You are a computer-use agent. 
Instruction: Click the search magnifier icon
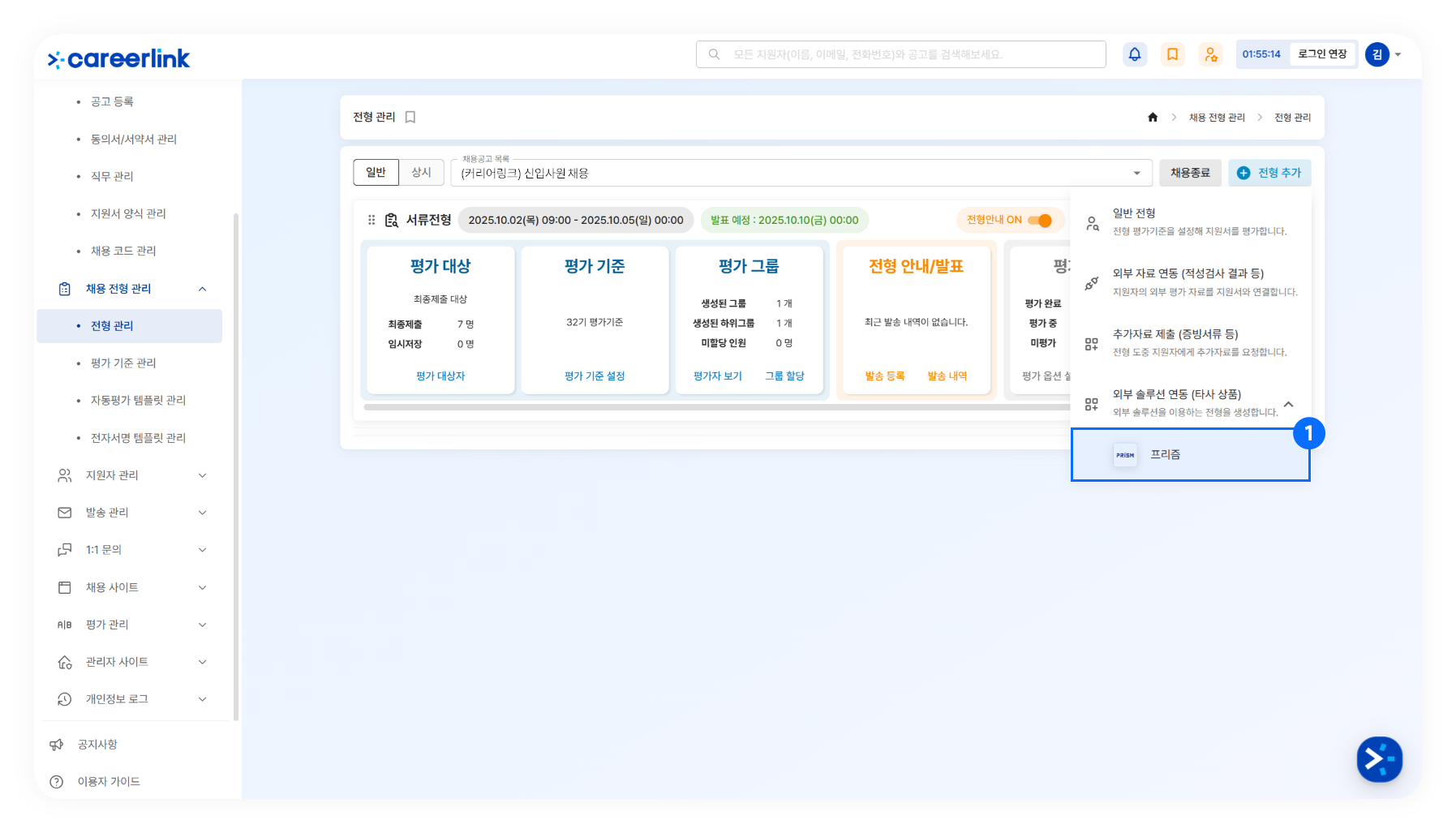click(x=714, y=54)
